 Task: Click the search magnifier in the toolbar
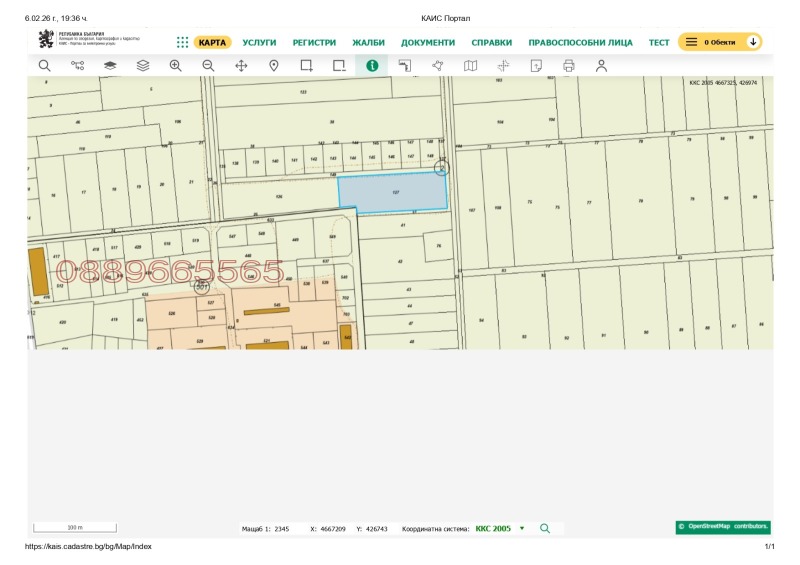[44, 66]
